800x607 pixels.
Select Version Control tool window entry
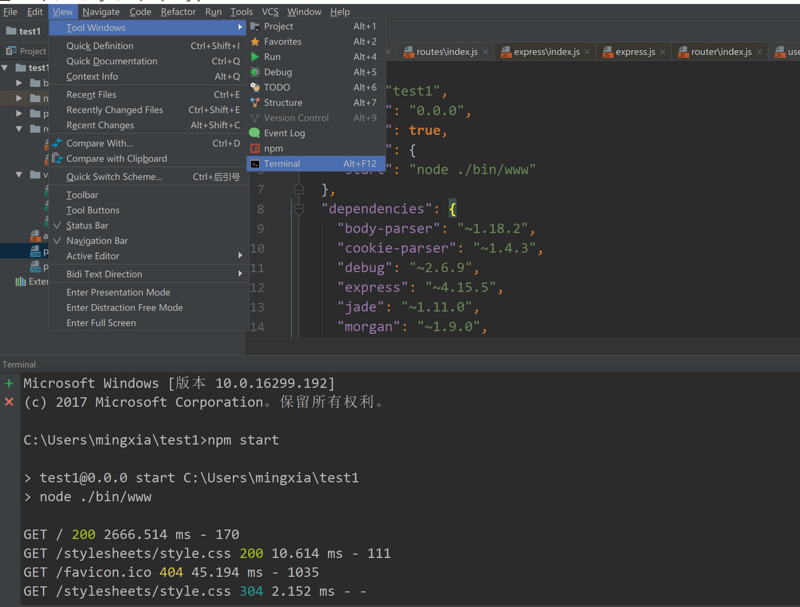point(315,118)
